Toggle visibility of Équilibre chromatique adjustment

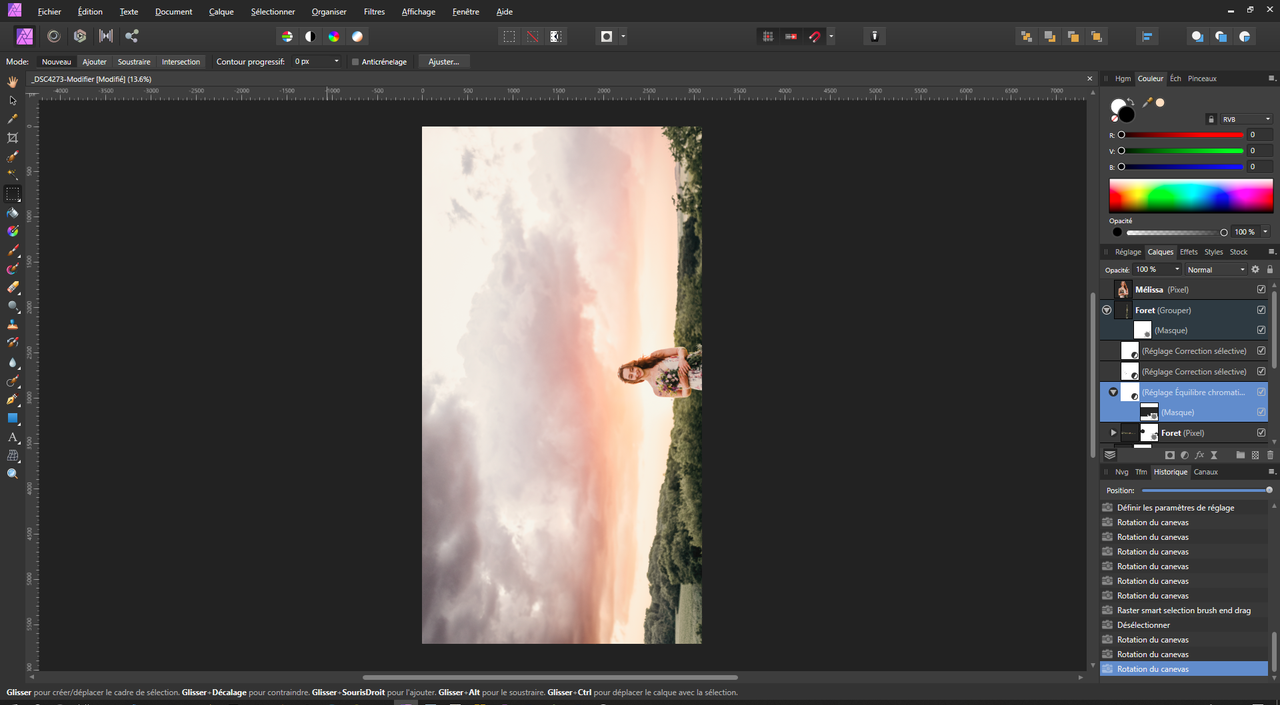(x=1261, y=392)
